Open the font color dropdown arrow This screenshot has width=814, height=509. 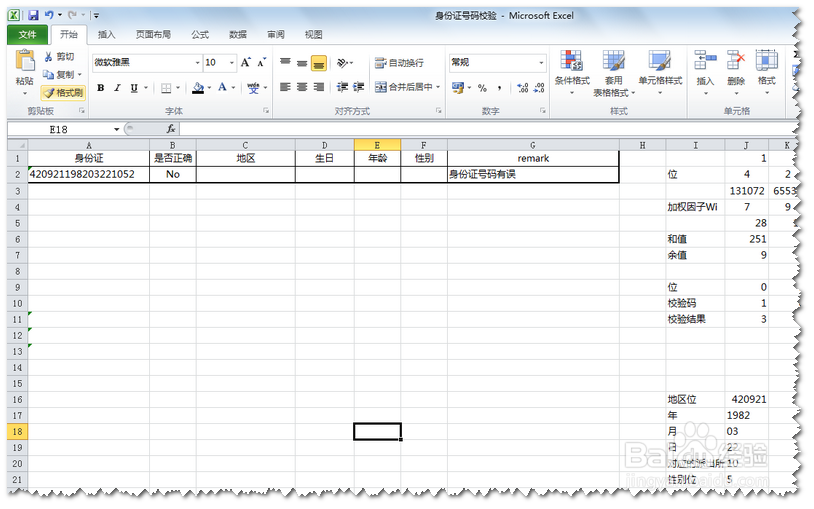click(233, 88)
